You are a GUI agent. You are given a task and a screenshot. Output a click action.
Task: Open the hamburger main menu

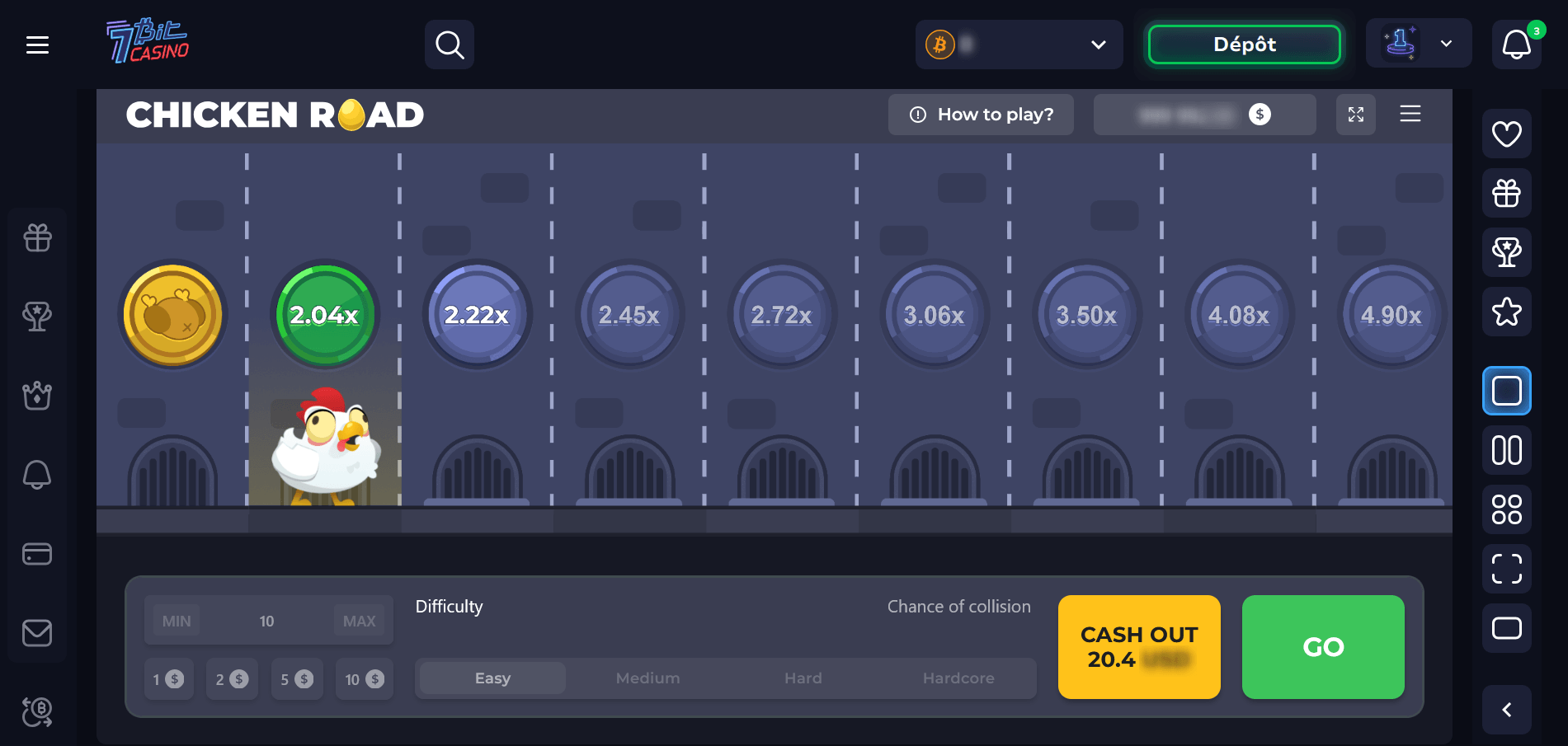(x=37, y=45)
